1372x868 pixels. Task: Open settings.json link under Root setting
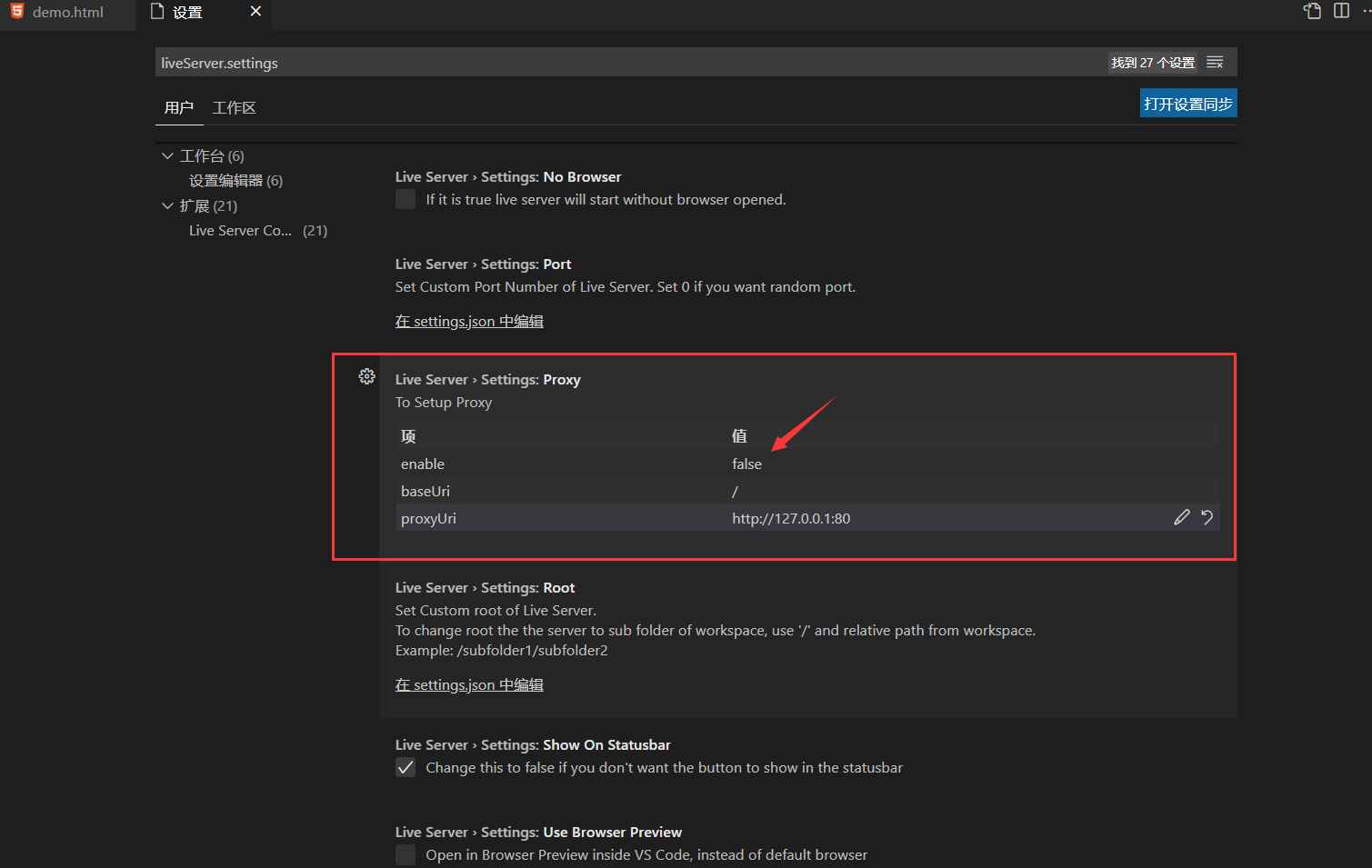click(x=469, y=684)
